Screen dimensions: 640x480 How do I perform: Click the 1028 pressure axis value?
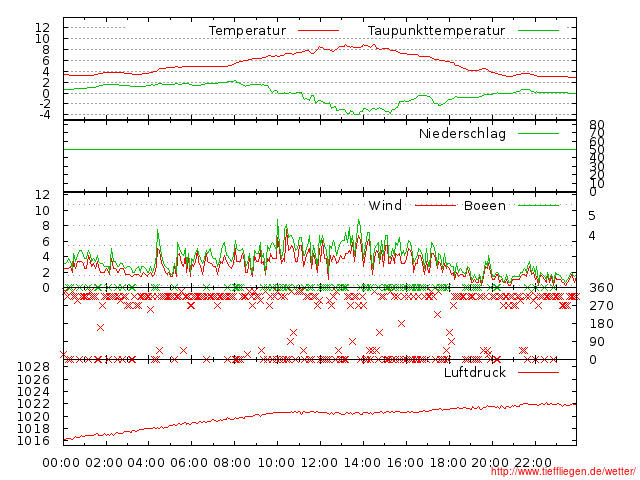click(x=33, y=367)
